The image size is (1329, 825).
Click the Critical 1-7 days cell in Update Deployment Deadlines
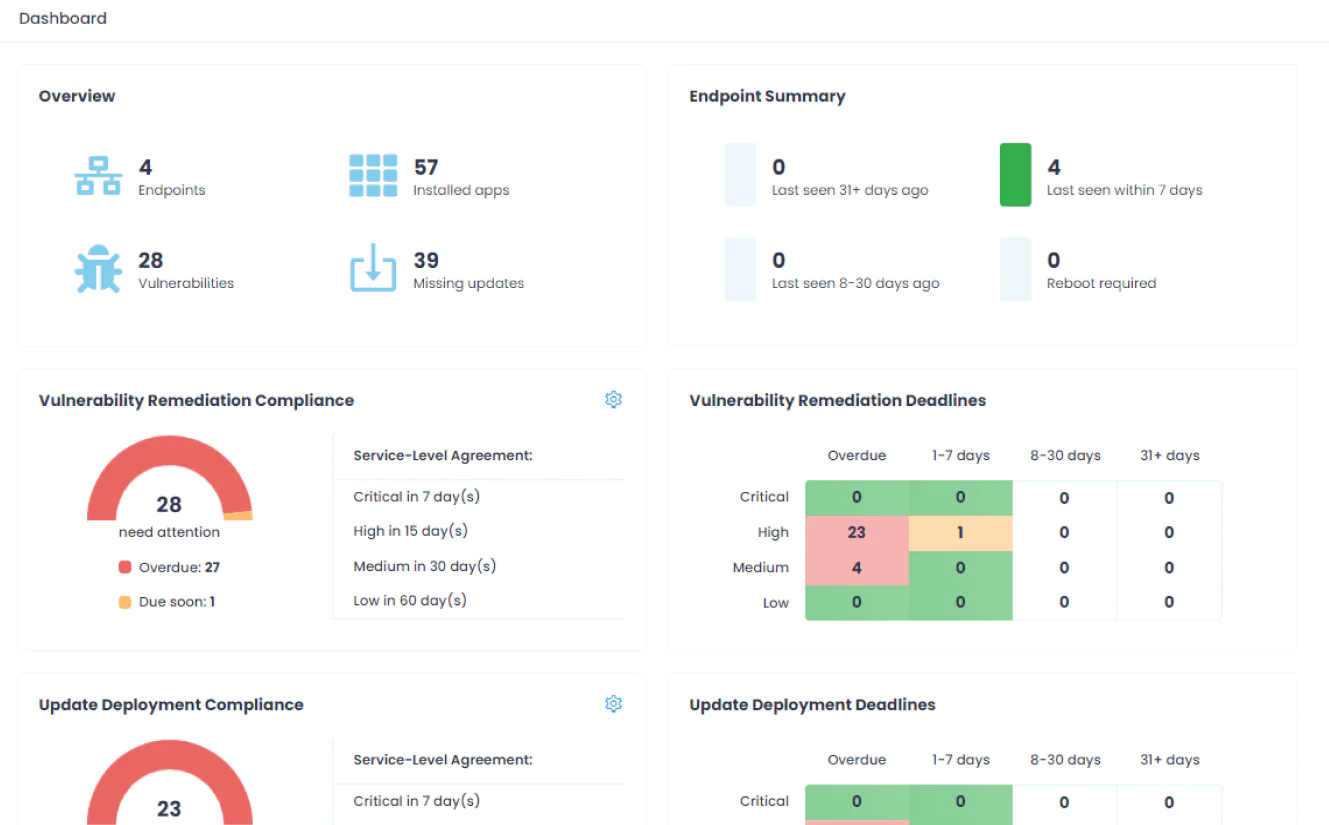point(961,801)
